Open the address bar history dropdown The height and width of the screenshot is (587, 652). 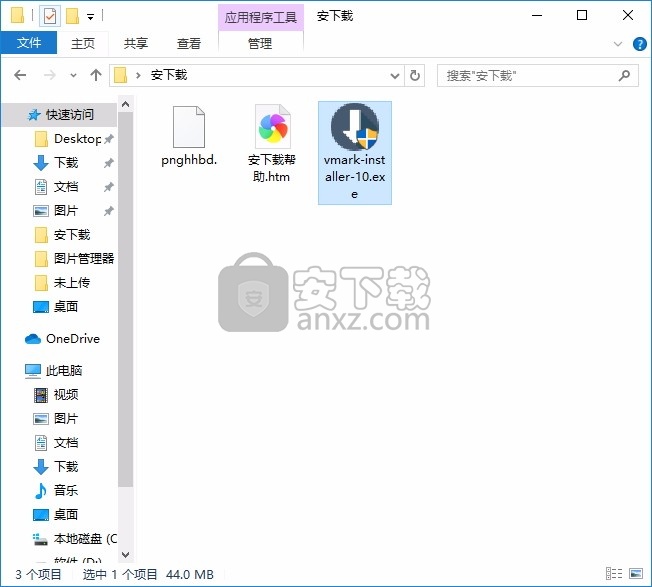pos(395,76)
